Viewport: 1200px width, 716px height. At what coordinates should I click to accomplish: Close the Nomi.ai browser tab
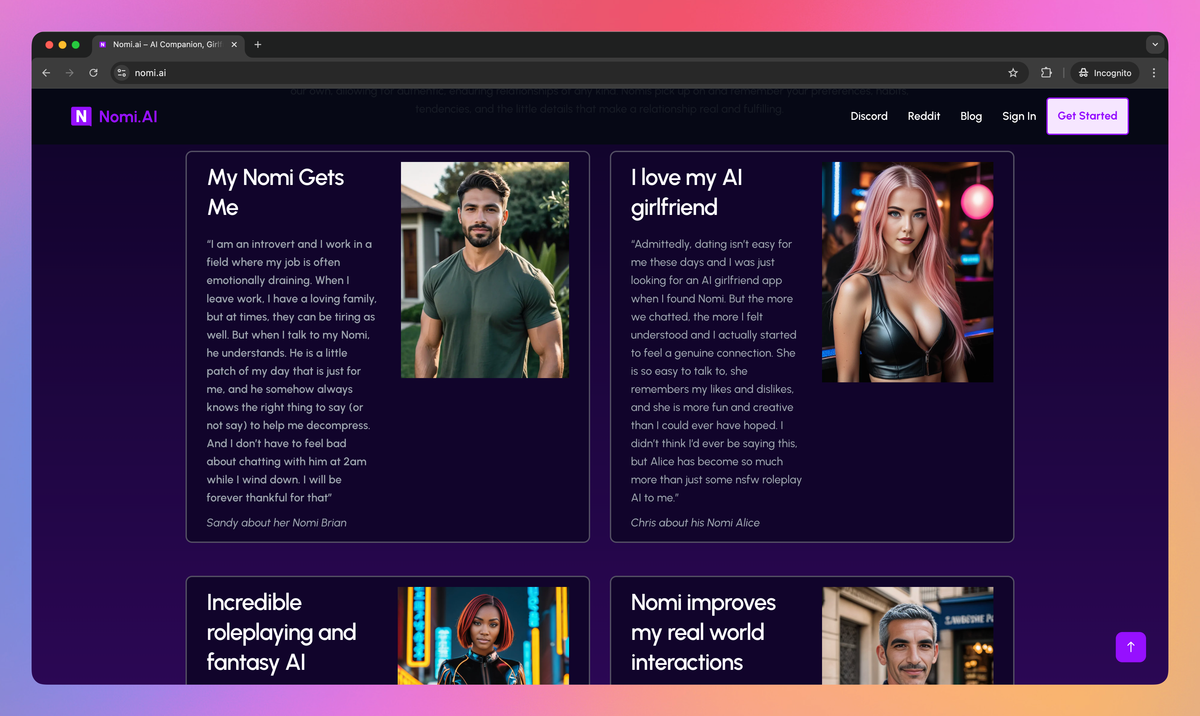[235, 45]
